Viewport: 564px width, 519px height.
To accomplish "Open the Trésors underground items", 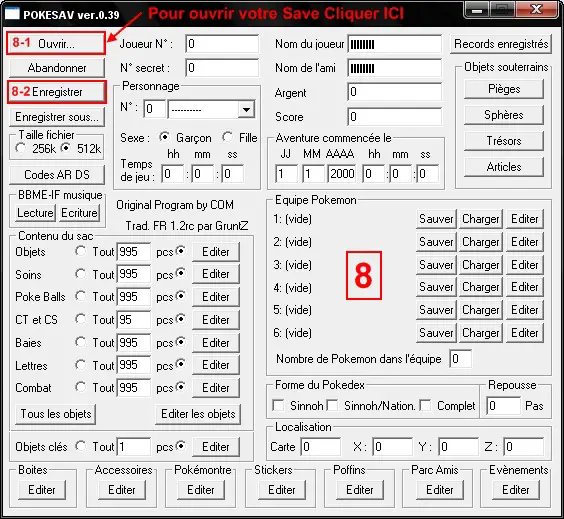I will [x=504, y=141].
